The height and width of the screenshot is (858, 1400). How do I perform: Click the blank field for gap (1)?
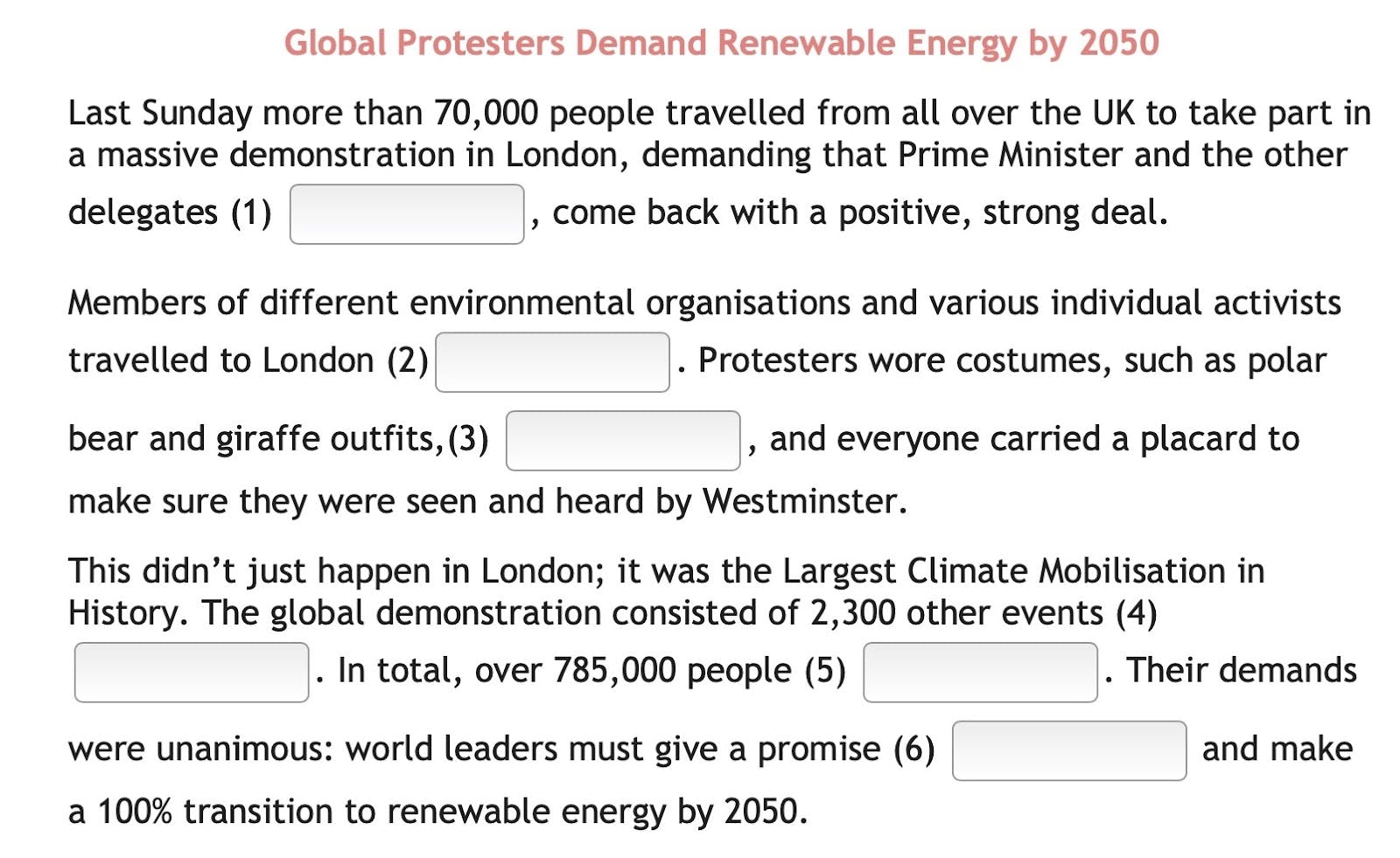point(407,214)
